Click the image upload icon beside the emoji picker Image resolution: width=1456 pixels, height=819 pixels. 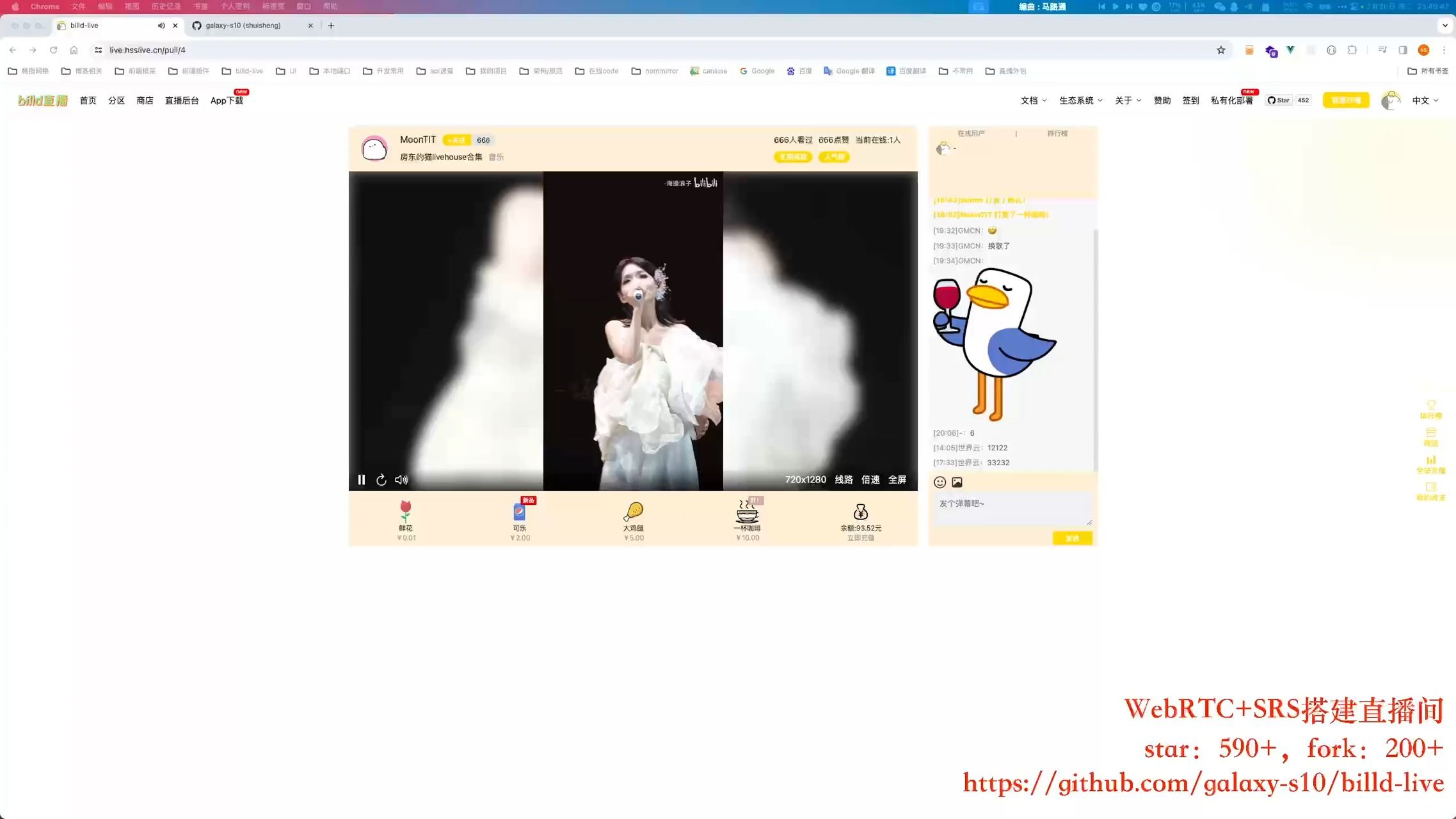coord(957,482)
